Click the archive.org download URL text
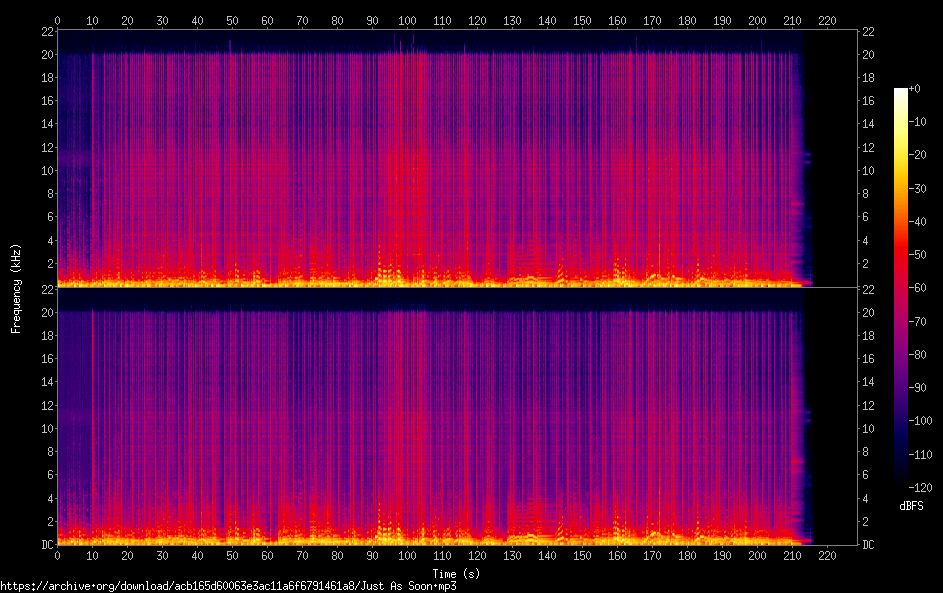The image size is (943, 593). [x=228, y=586]
